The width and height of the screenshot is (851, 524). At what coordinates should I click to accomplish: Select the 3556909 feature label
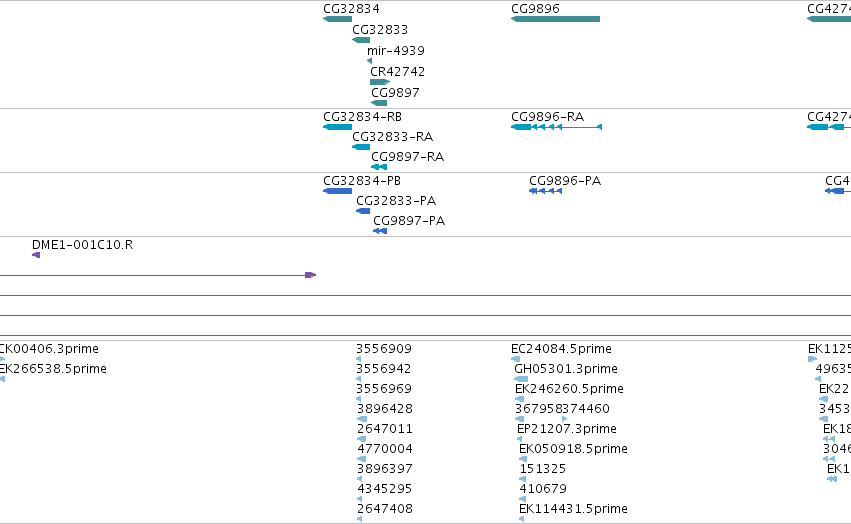pos(384,349)
